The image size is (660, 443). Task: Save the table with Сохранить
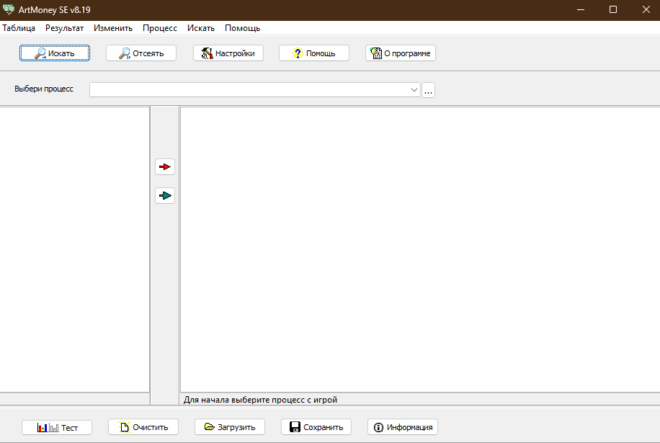[x=316, y=427]
